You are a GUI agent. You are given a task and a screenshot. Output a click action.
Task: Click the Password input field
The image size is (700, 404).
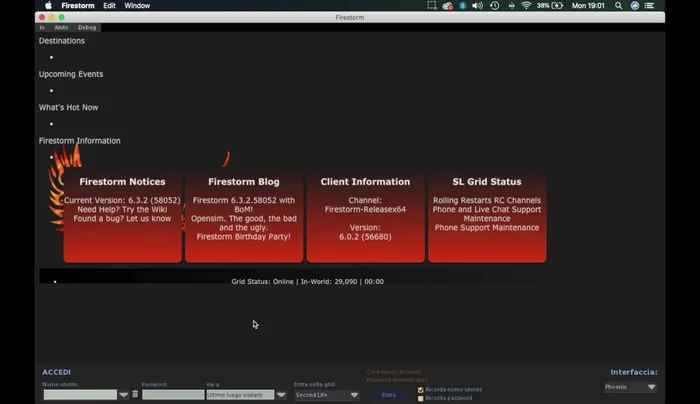coord(172,395)
